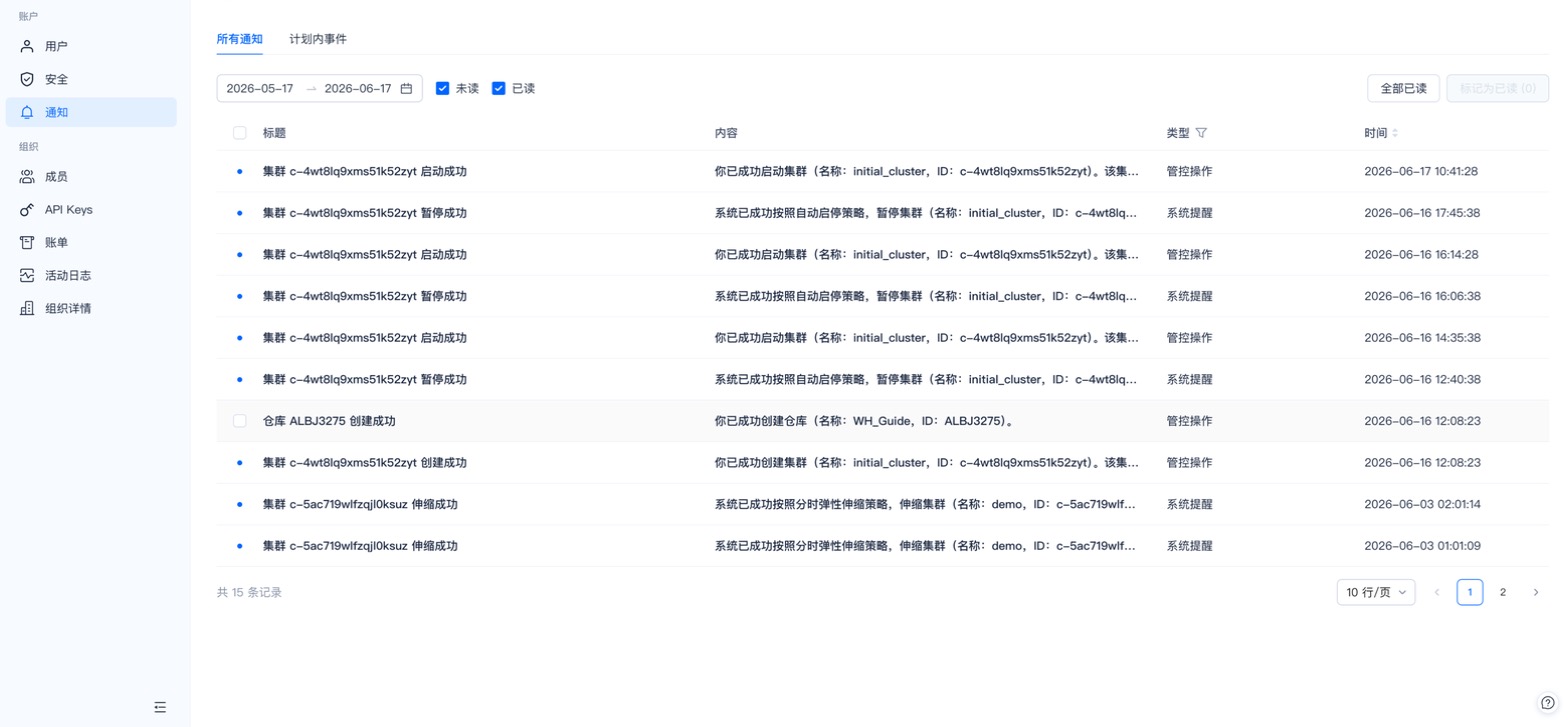
Task: Sort by 时间 column sort arrows
Action: (1395, 133)
